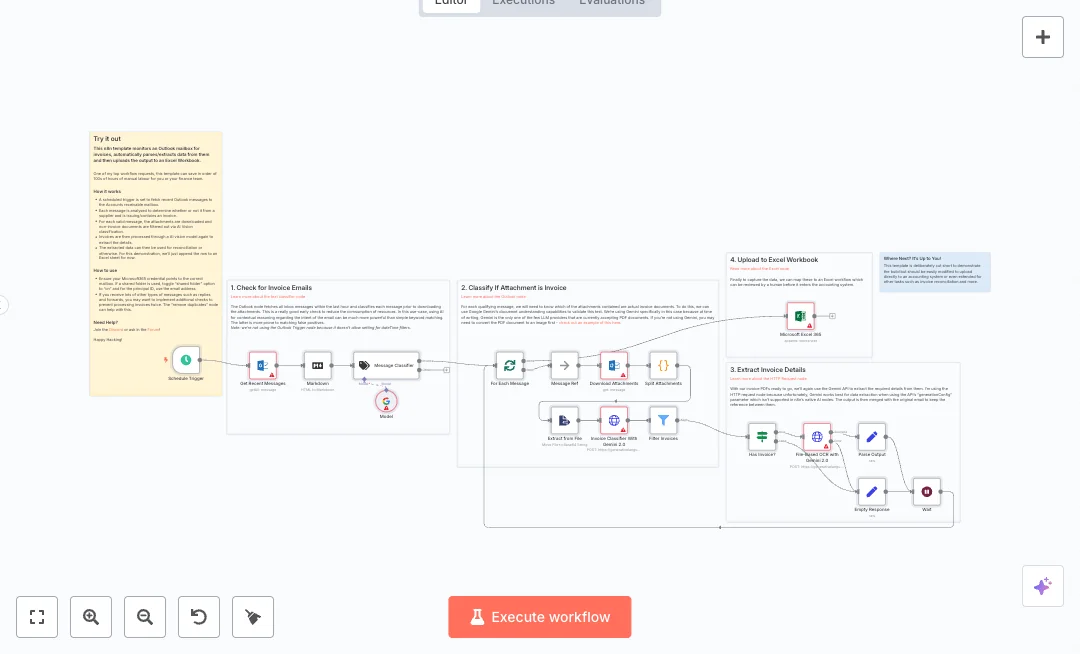Viewport: 1080px width, 654px height.
Task: Fit the workflow to view
Action: point(37,617)
